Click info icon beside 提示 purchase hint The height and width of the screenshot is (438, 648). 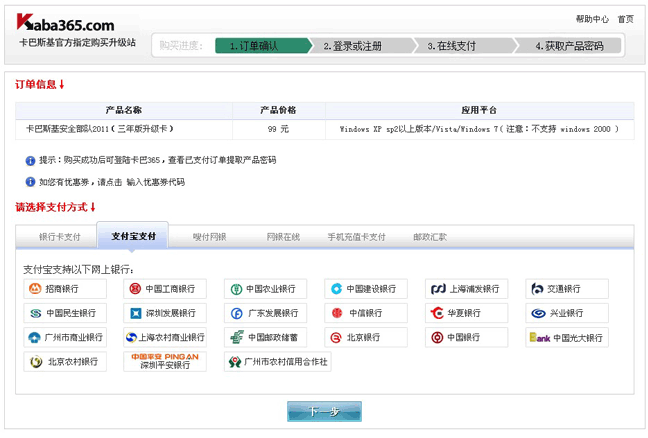tap(30, 161)
